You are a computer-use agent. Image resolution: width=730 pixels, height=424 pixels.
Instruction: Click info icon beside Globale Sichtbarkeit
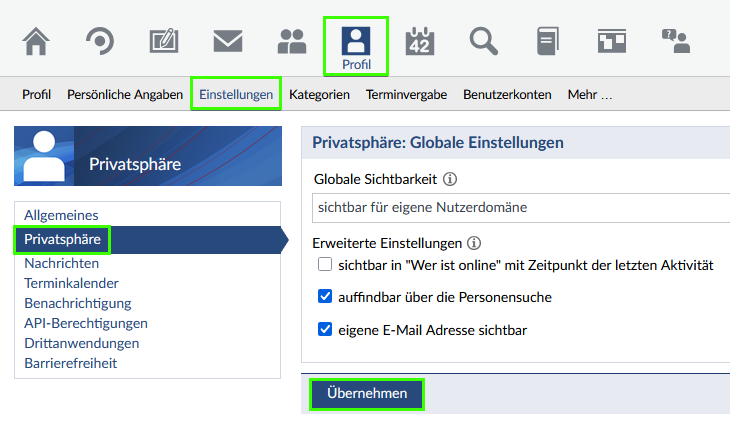coord(450,180)
